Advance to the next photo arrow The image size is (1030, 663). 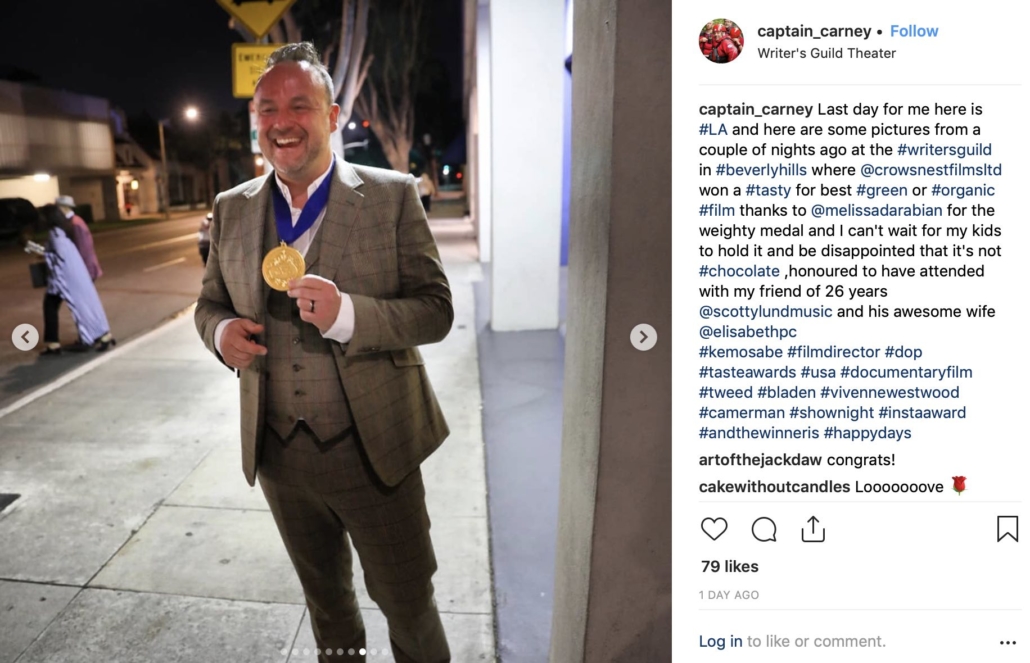(x=643, y=337)
